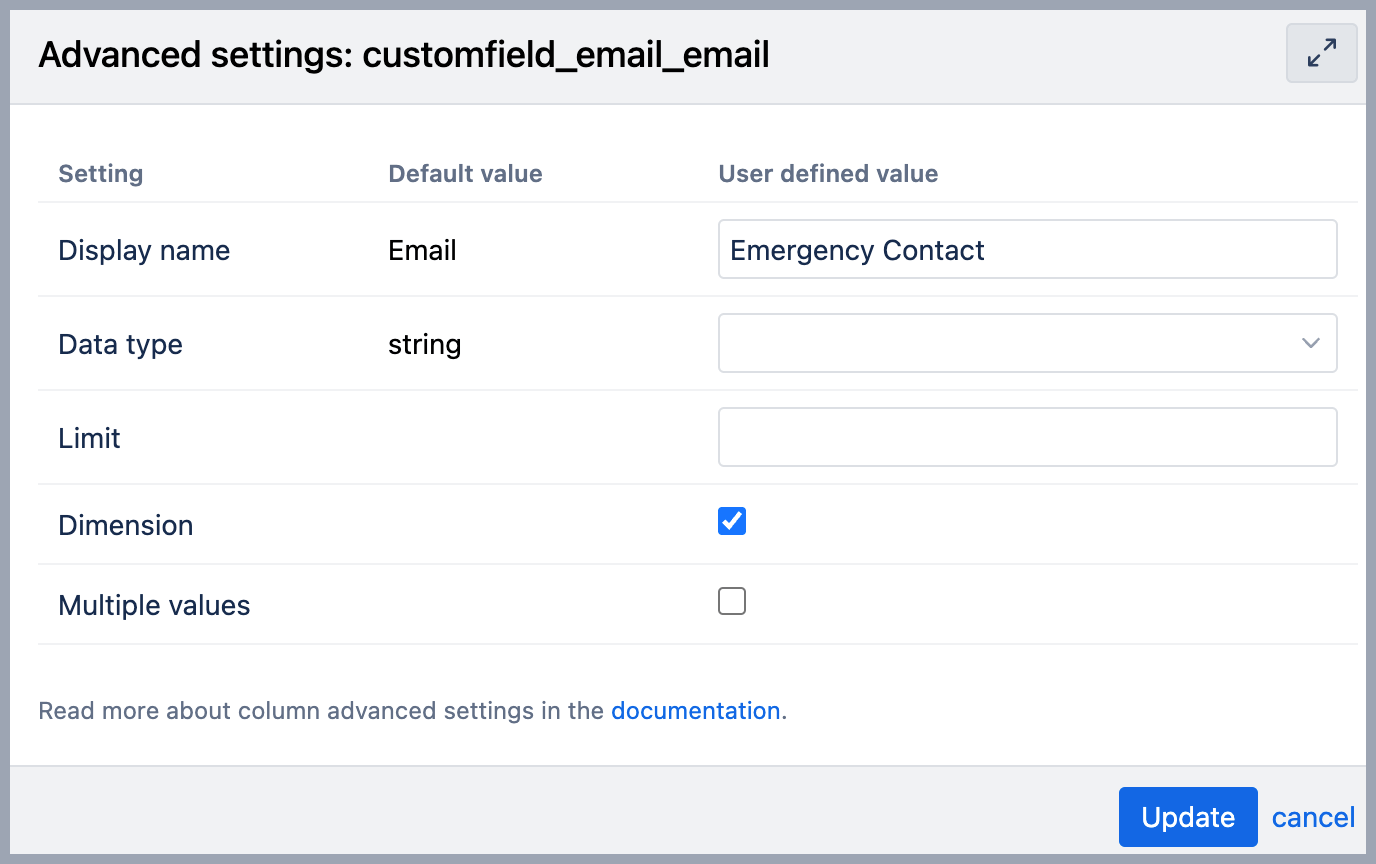1376x864 pixels.
Task: Click the Limit setting label
Action: pos(89,438)
